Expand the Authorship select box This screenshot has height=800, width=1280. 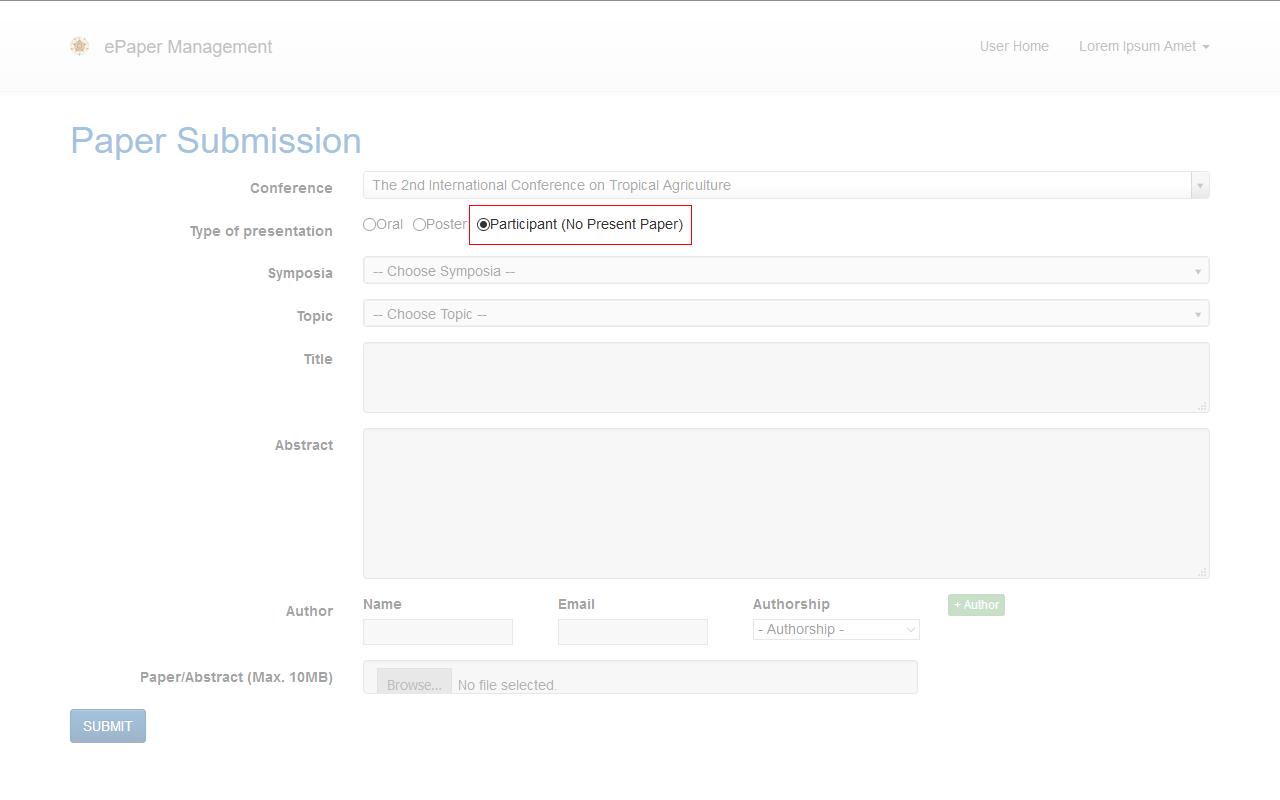pos(836,629)
